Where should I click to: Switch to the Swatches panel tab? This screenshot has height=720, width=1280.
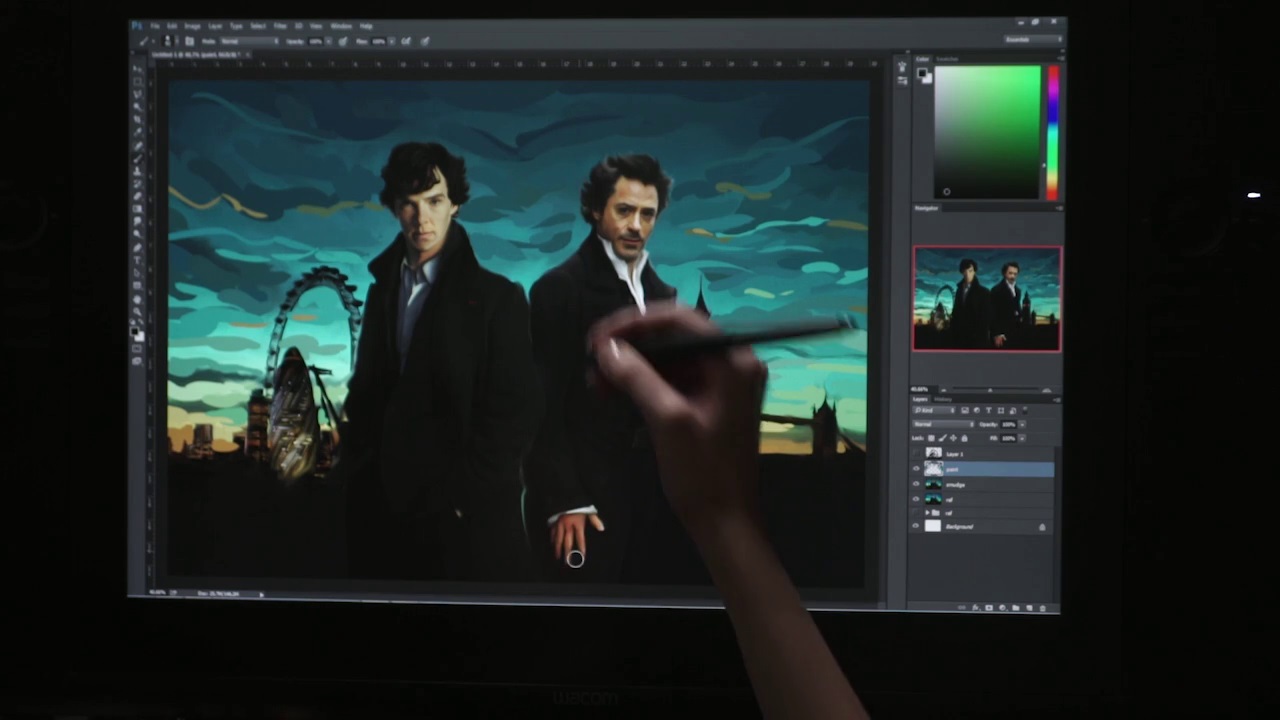point(947,59)
